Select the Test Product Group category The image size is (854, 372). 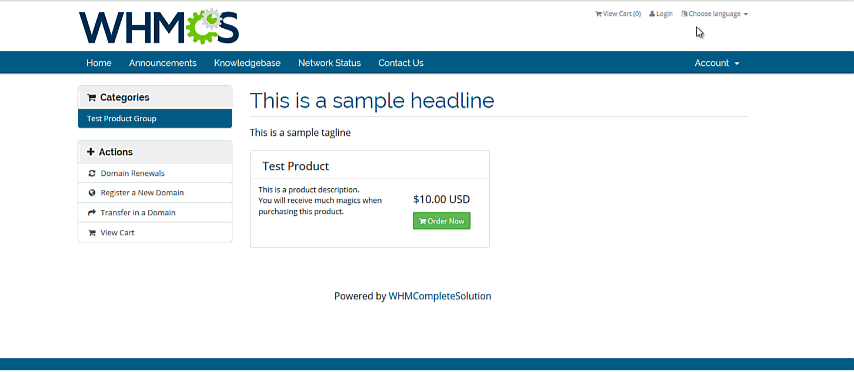[155, 119]
